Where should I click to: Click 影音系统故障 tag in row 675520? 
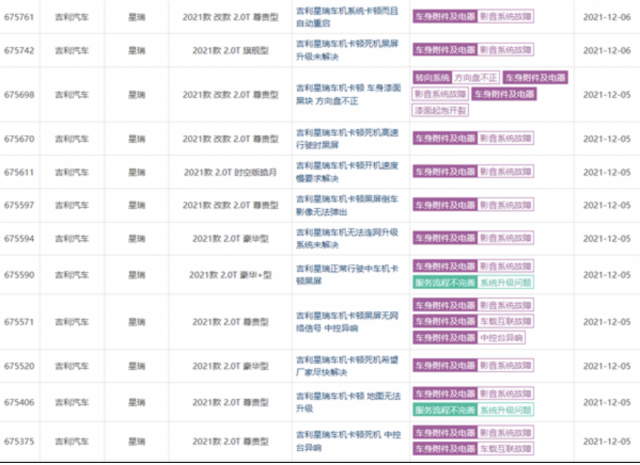[x=505, y=365]
